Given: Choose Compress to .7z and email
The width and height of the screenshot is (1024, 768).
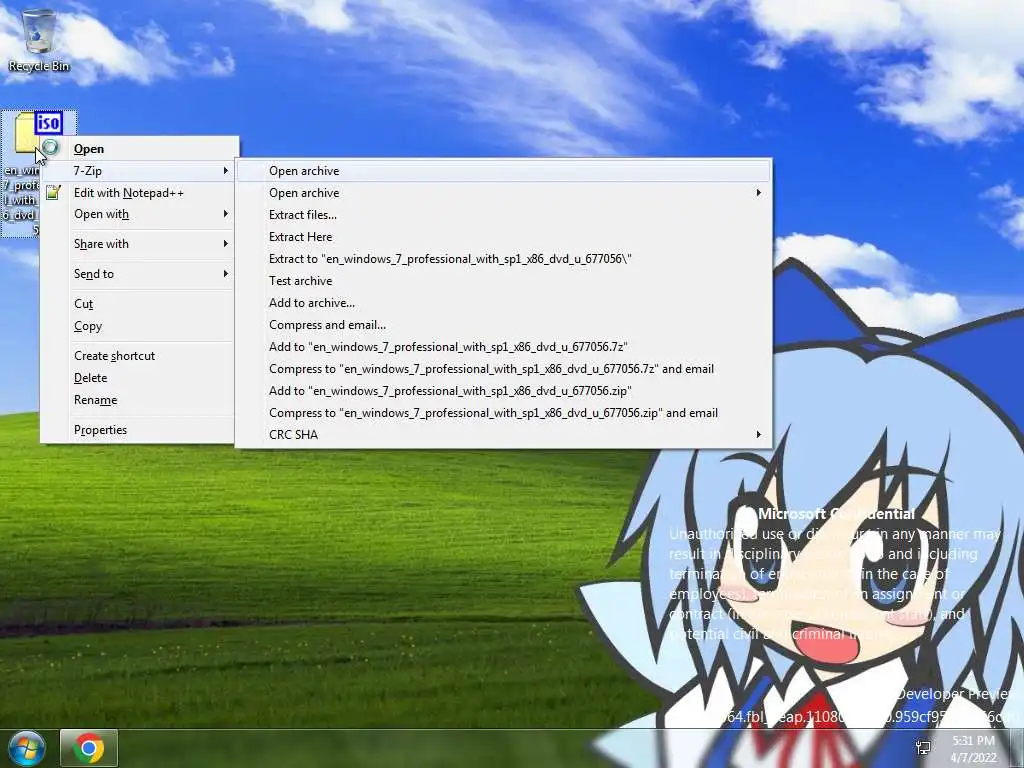Looking at the screenshot, I should pyautogui.click(x=503, y=369).
